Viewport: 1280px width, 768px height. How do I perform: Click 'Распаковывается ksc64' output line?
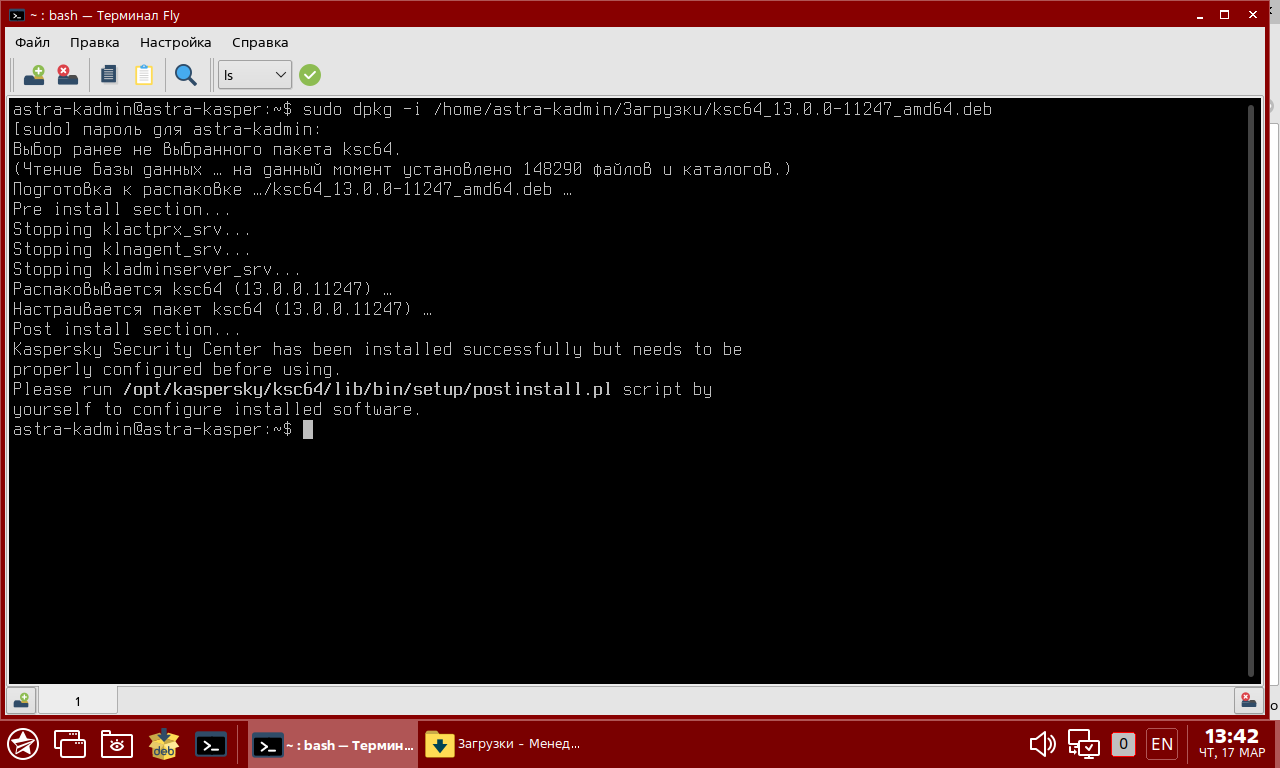(x=202, y=289)
